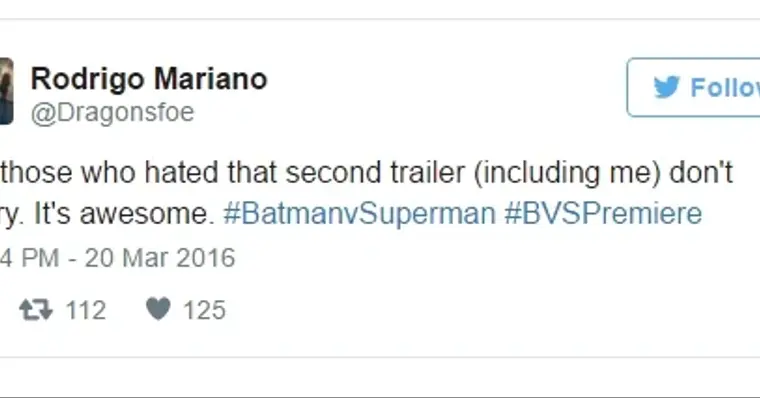
Task: Click the tweet text "those who hated"
Action: 109,173
